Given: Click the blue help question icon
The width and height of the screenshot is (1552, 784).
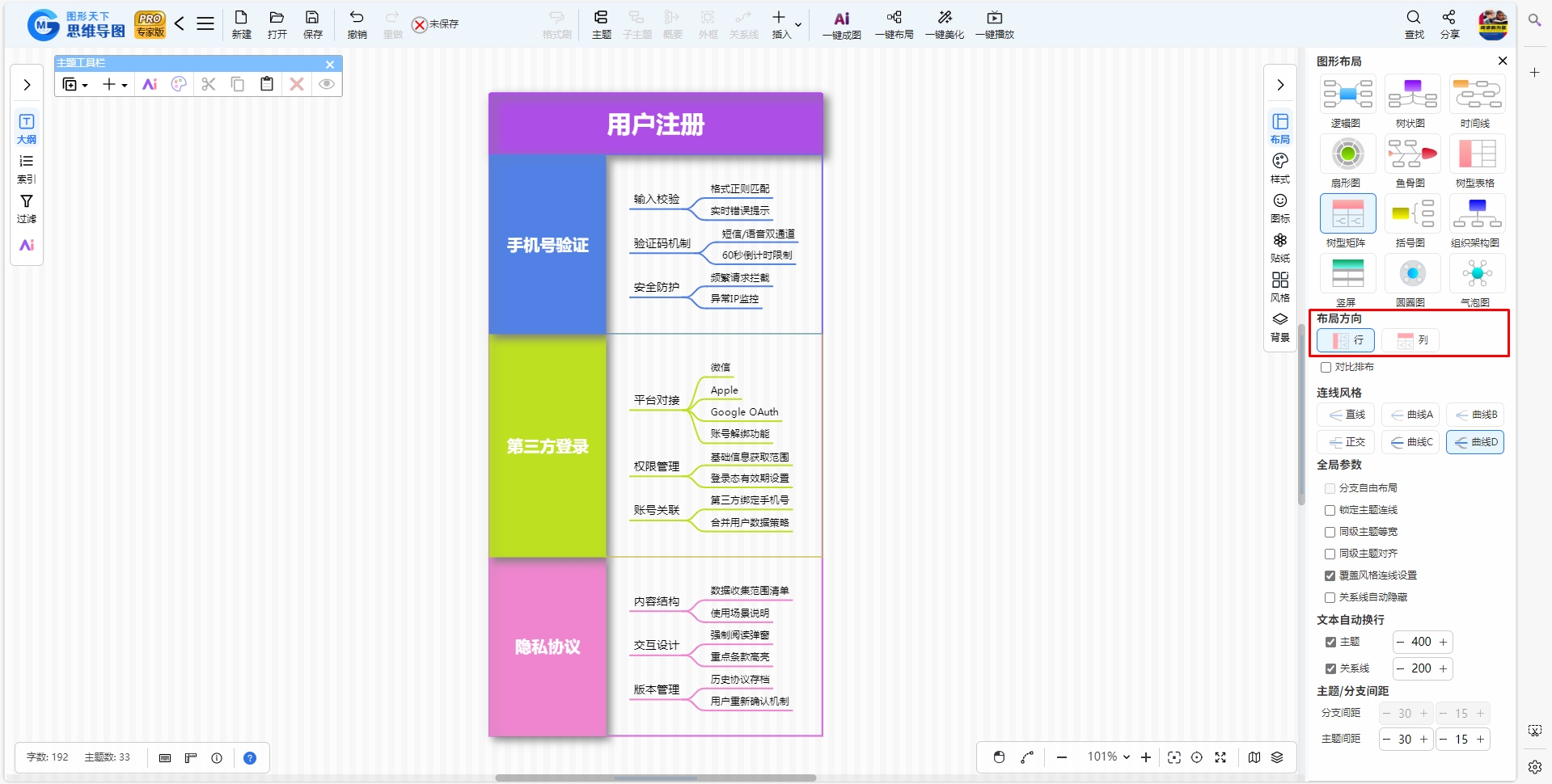Looking at the screenshot, I should [x=250, y=758].
